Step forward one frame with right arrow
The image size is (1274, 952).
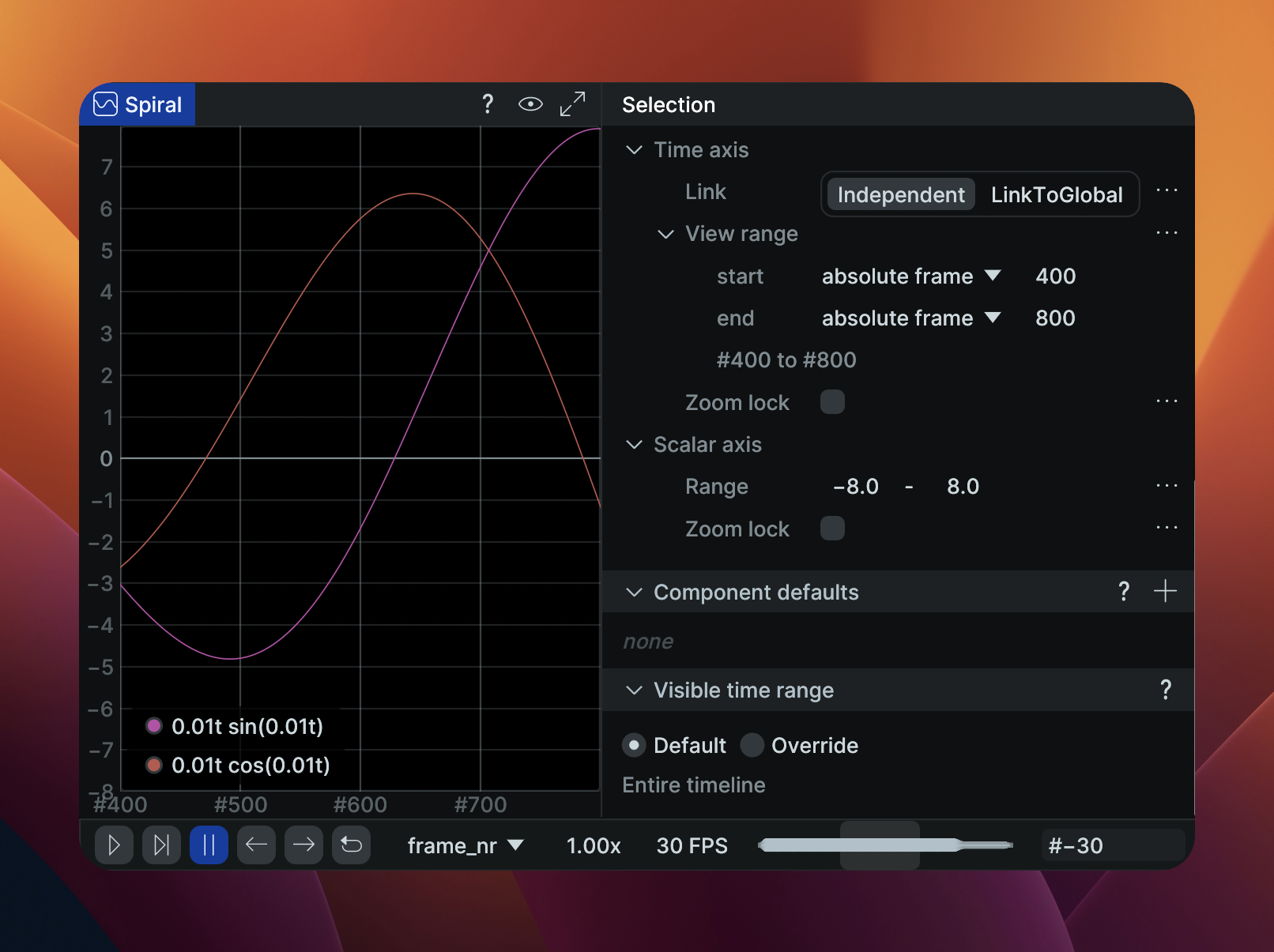click(x=303, y=845)
